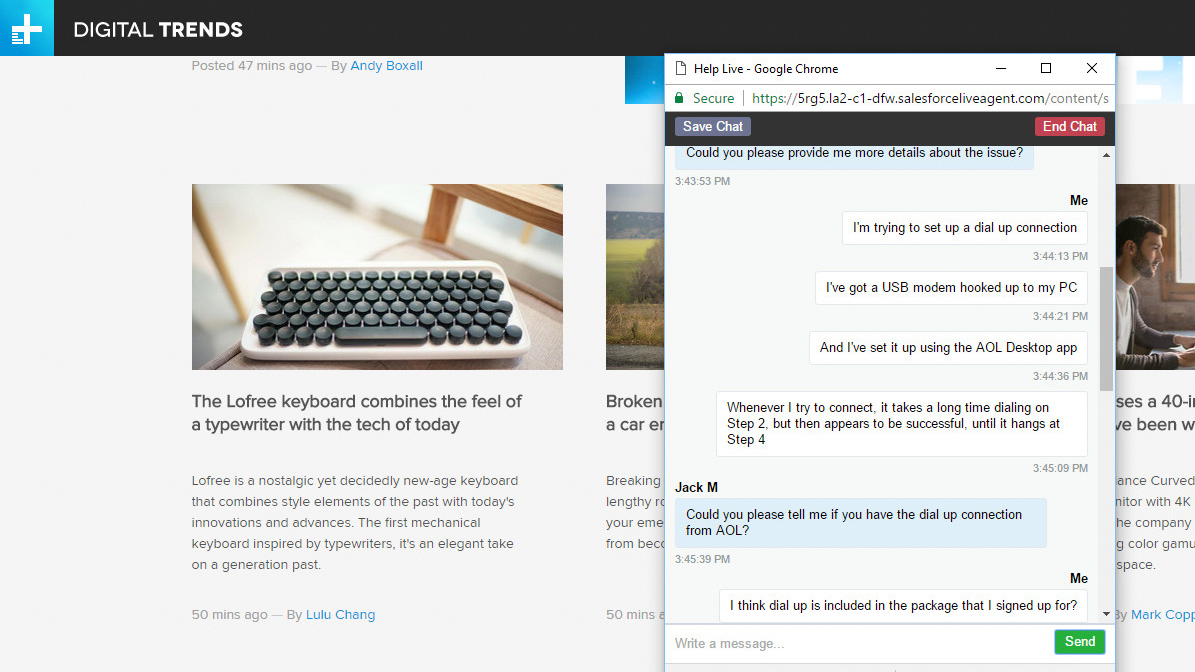
Task: Click the agent name 'Jack M'
Action: pyautogui.click(x=696, y=488)
